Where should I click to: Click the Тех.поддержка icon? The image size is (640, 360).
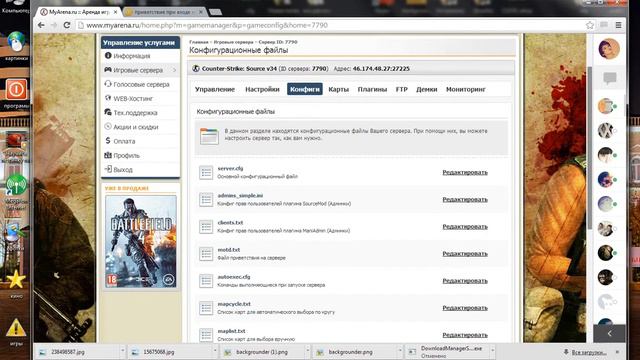108,112
